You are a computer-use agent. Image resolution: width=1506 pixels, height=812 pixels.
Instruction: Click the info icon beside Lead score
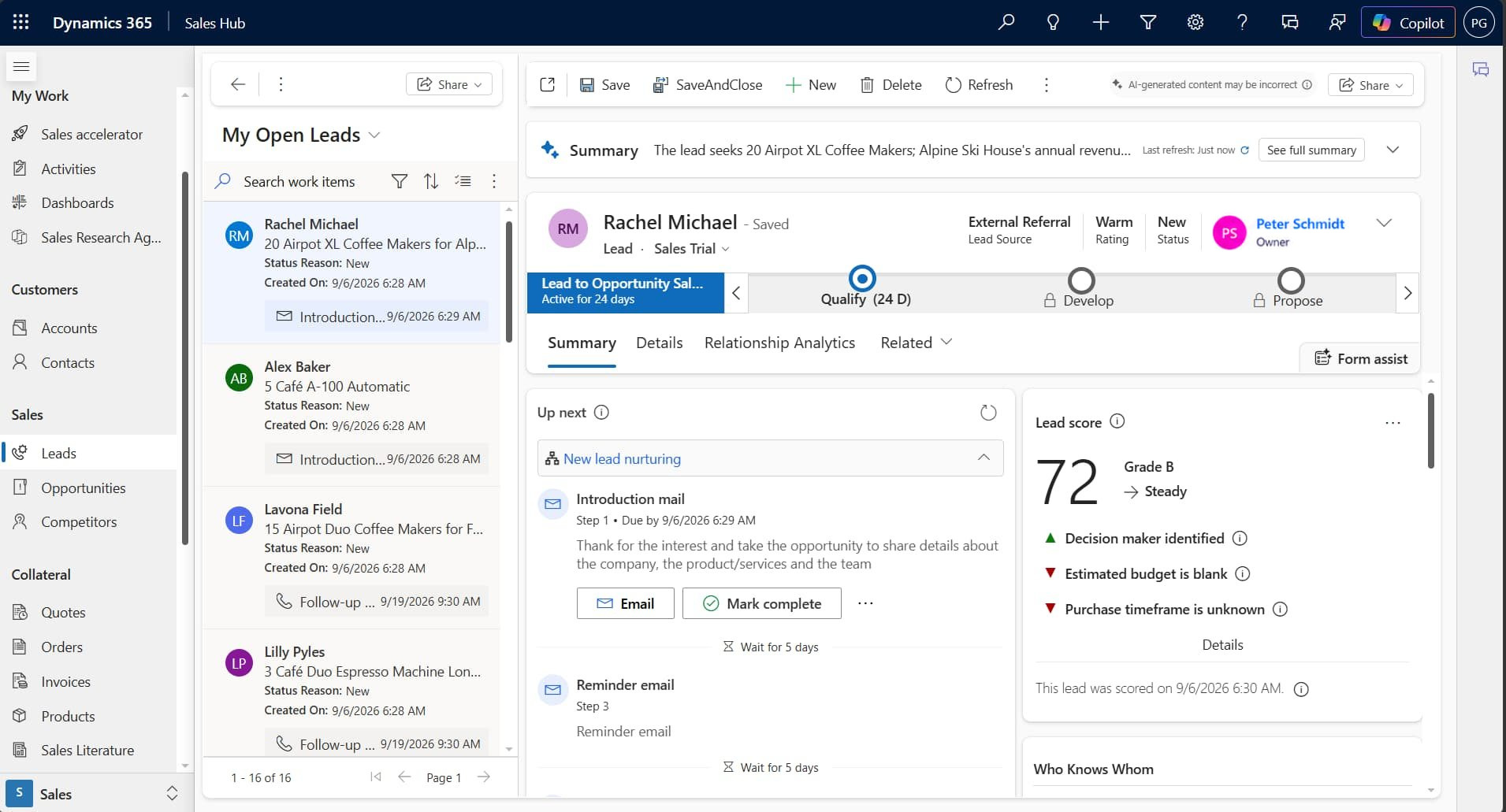pos(1117,421)
